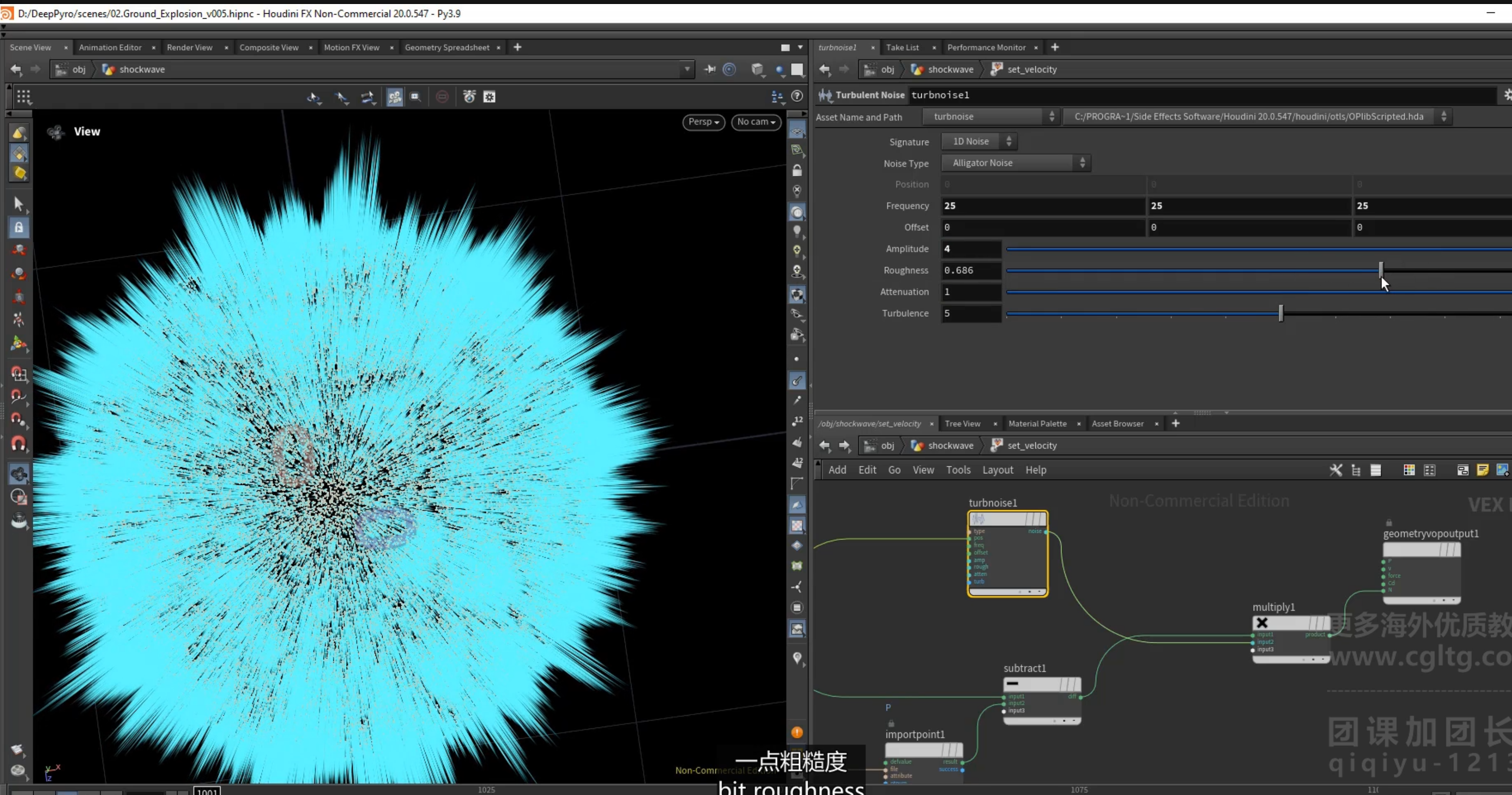
Task: Select the Scale tool in left toolbar
Action: 19,297
